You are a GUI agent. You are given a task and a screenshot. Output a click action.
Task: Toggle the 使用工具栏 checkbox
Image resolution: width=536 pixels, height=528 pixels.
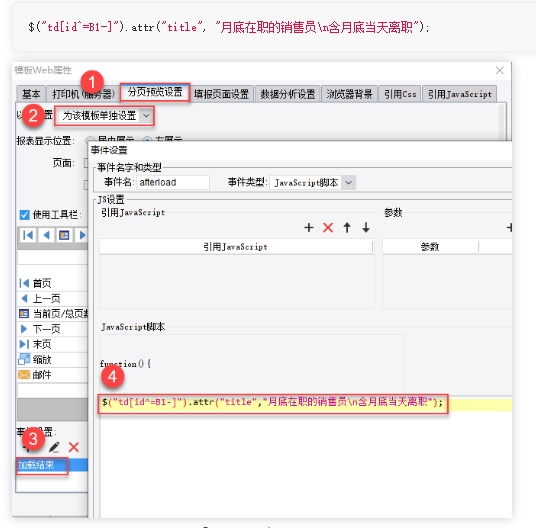(24, 215)
